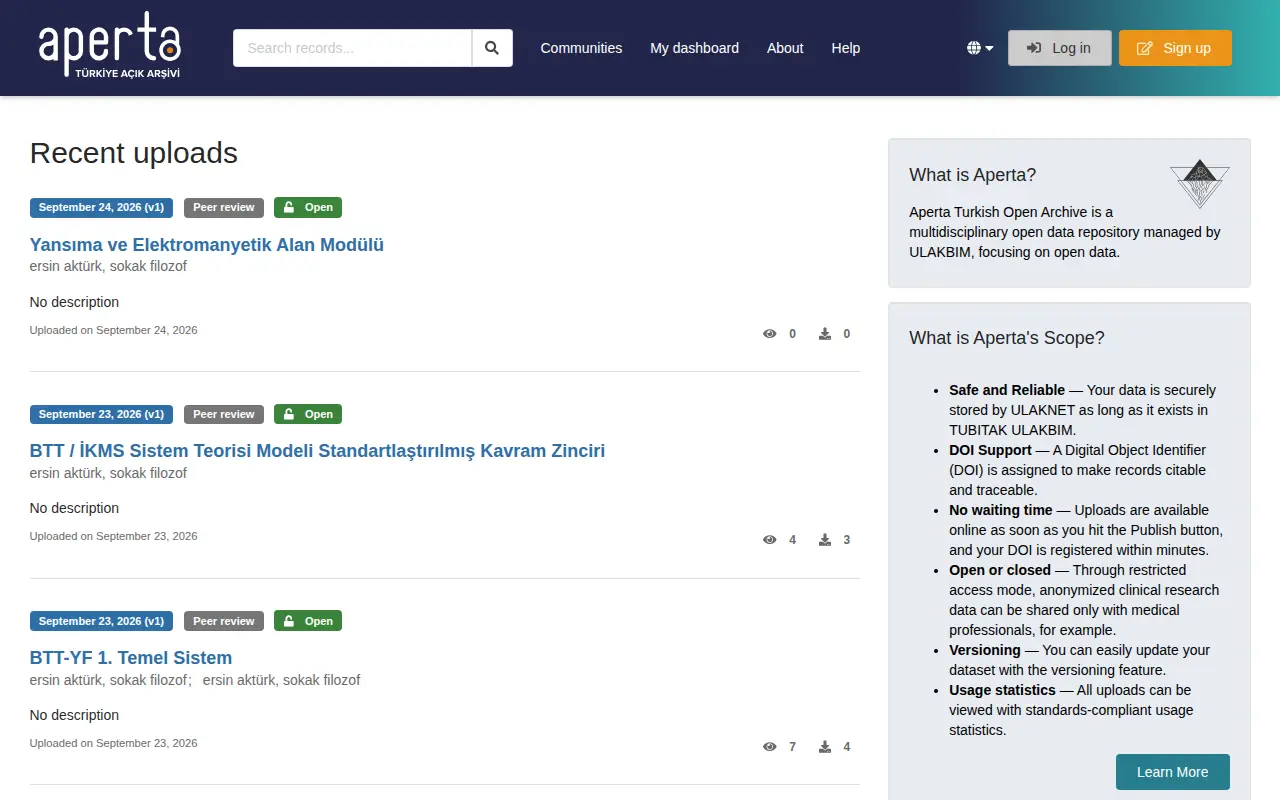
Task: Click the Learn More button
Action: pos(1172,772)
